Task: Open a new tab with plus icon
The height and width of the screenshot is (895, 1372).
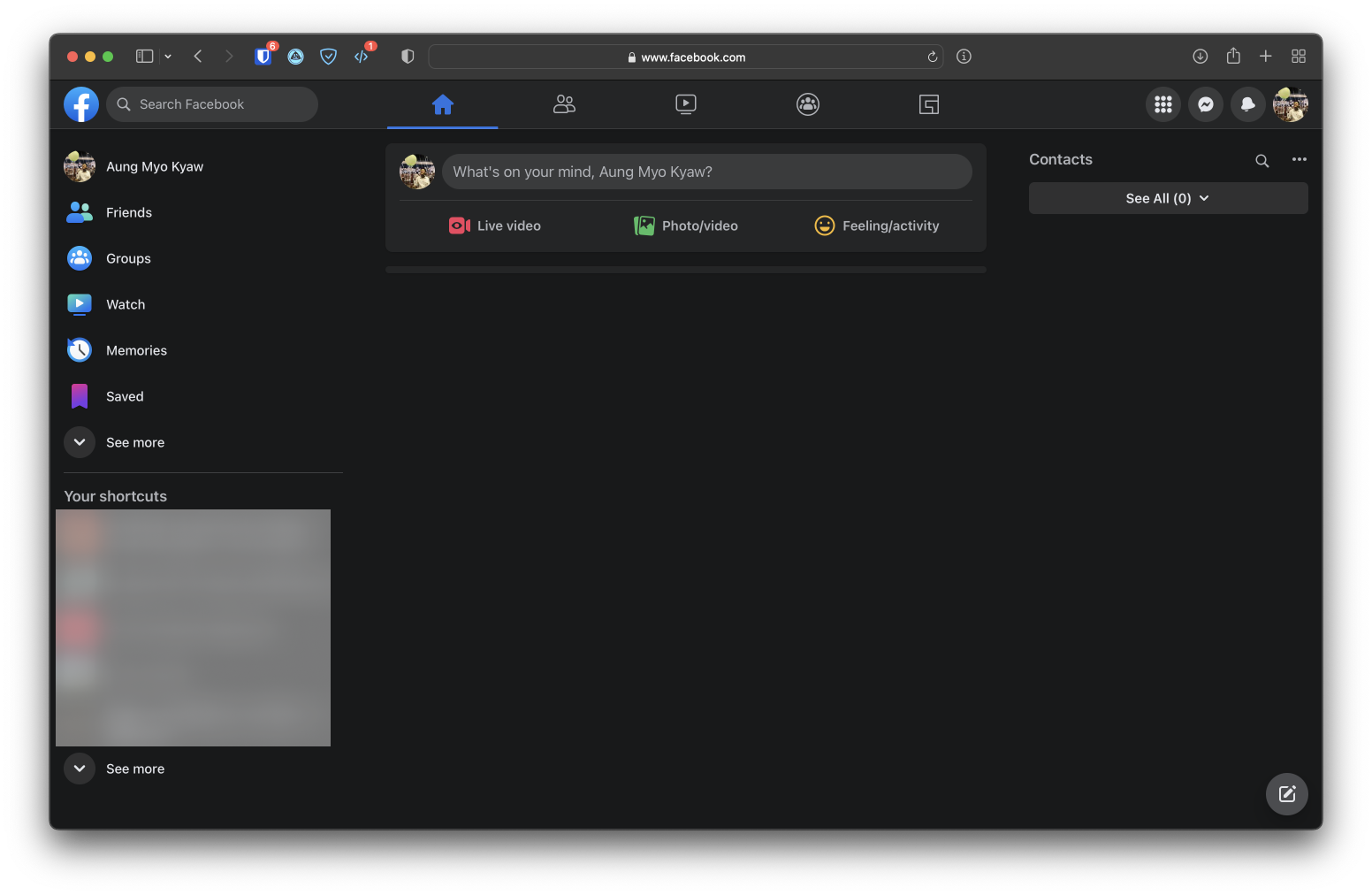Action: pyautogui.click(x=1266, y=57)
